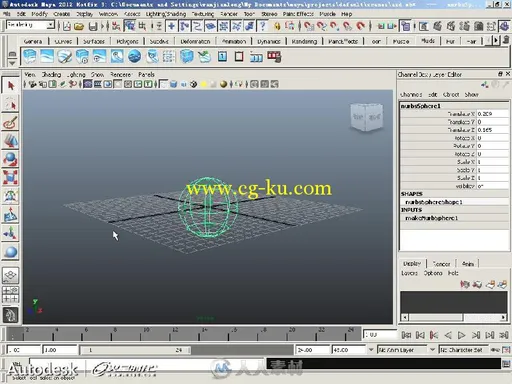
Task: Click the blue question mark help icon
Action: [262, 26]
